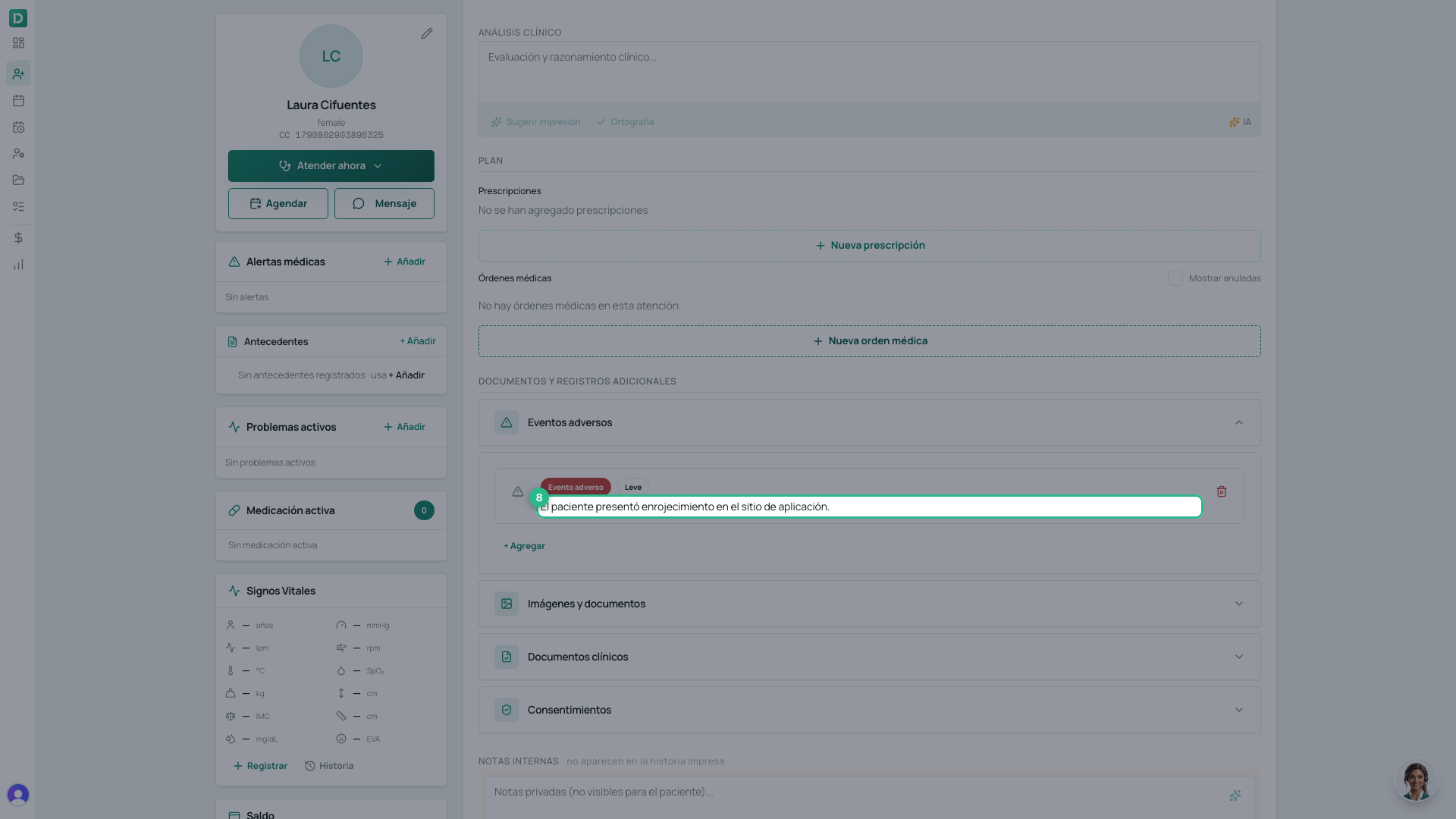
Task: Click Registrar under Signos Vitales
Action: (260, 766)
